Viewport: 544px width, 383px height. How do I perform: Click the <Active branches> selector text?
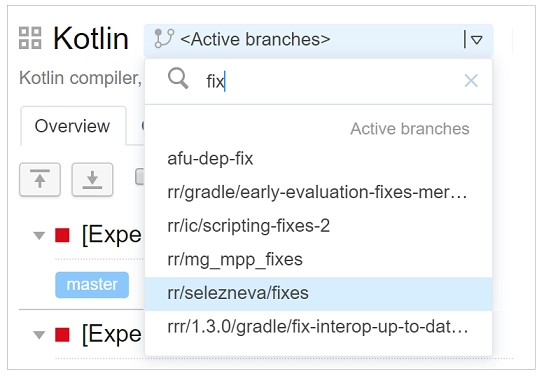coord(255,39)
